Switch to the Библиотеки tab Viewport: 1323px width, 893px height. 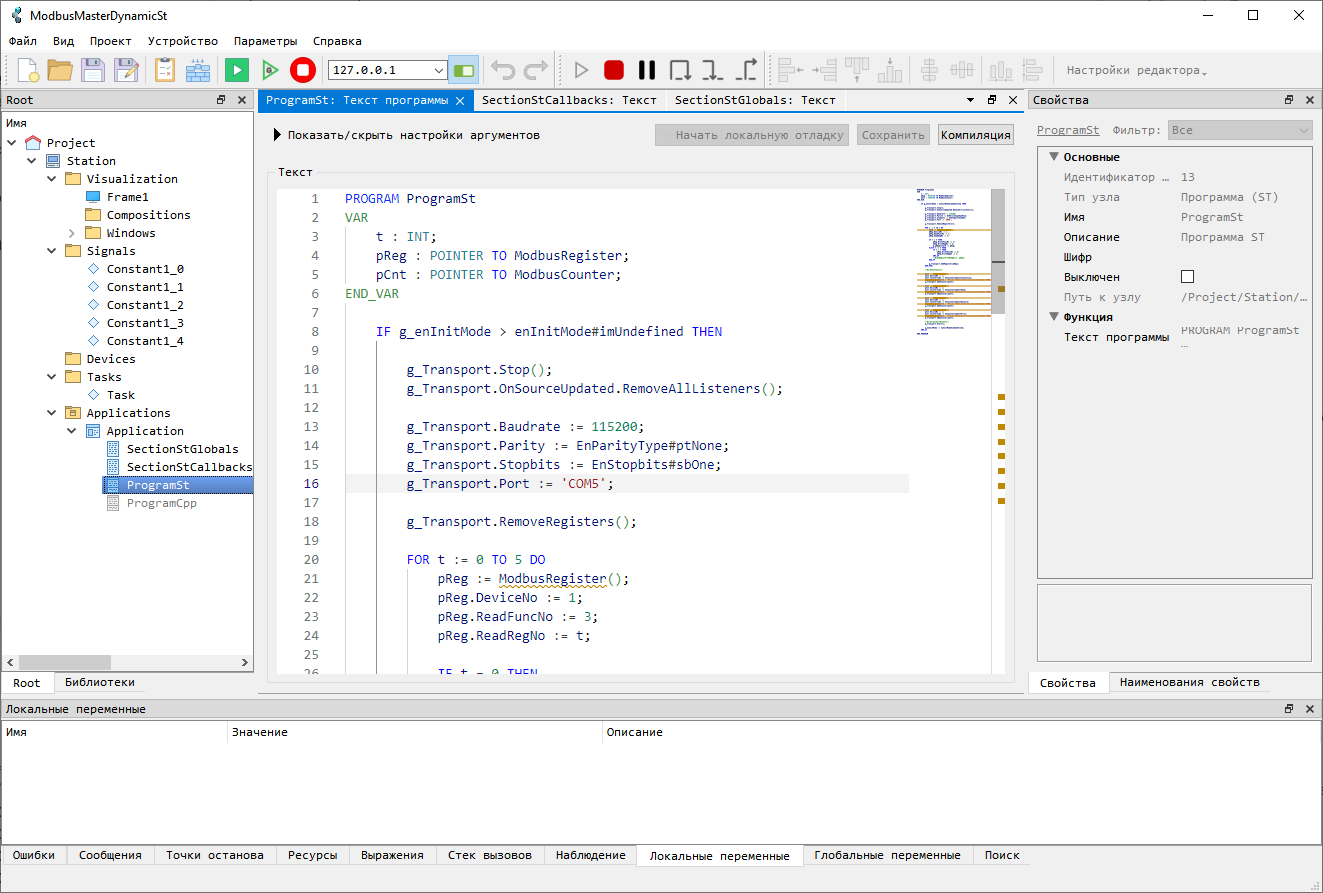pyautogui.click(x=100, y=682)
